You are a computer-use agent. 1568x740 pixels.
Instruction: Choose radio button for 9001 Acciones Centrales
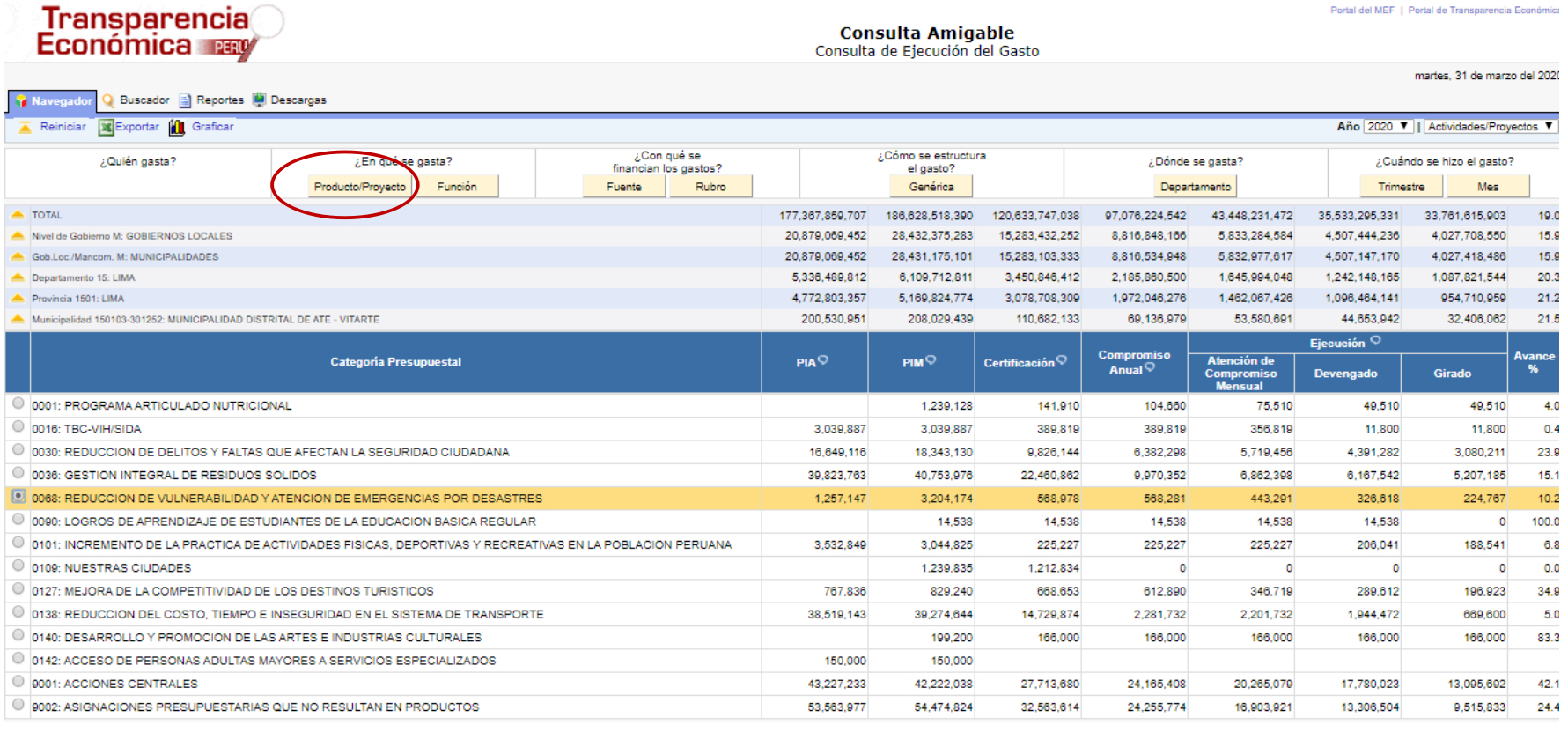(18, 682)
